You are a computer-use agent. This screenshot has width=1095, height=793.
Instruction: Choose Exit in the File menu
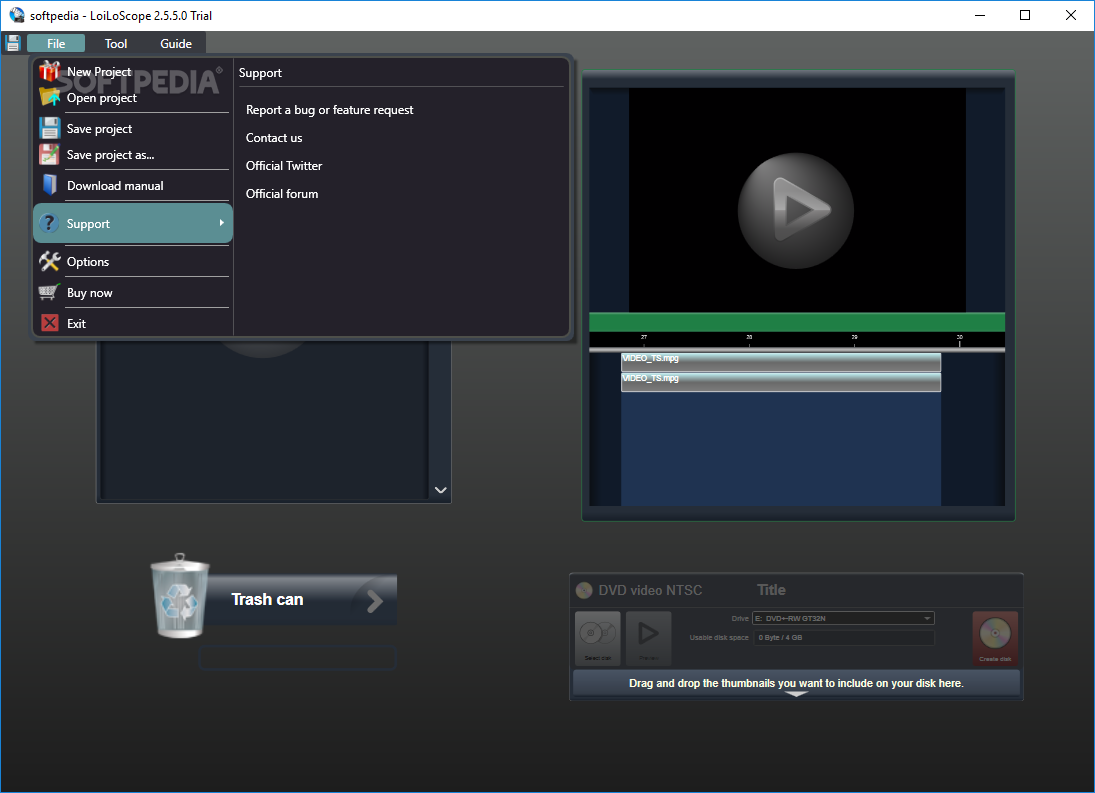point(76,324)
